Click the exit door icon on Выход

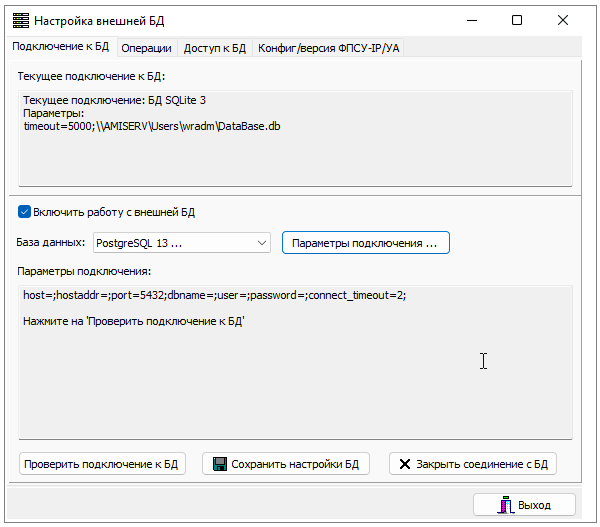click(506, 504)
